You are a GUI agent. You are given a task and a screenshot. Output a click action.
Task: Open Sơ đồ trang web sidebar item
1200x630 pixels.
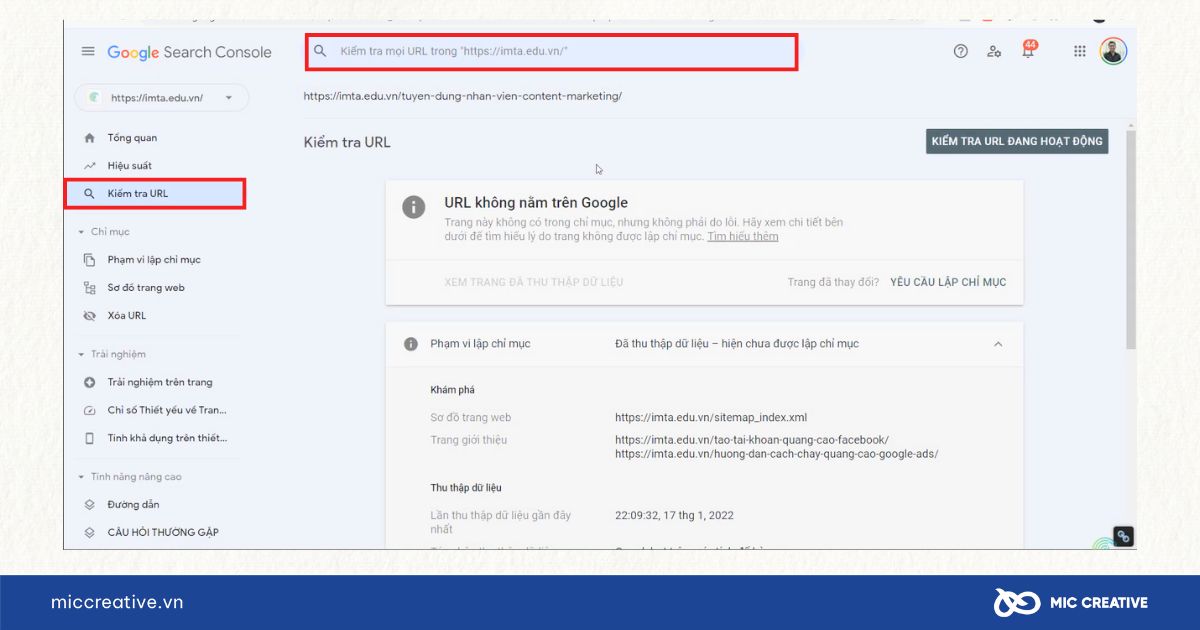click(146, 288)
